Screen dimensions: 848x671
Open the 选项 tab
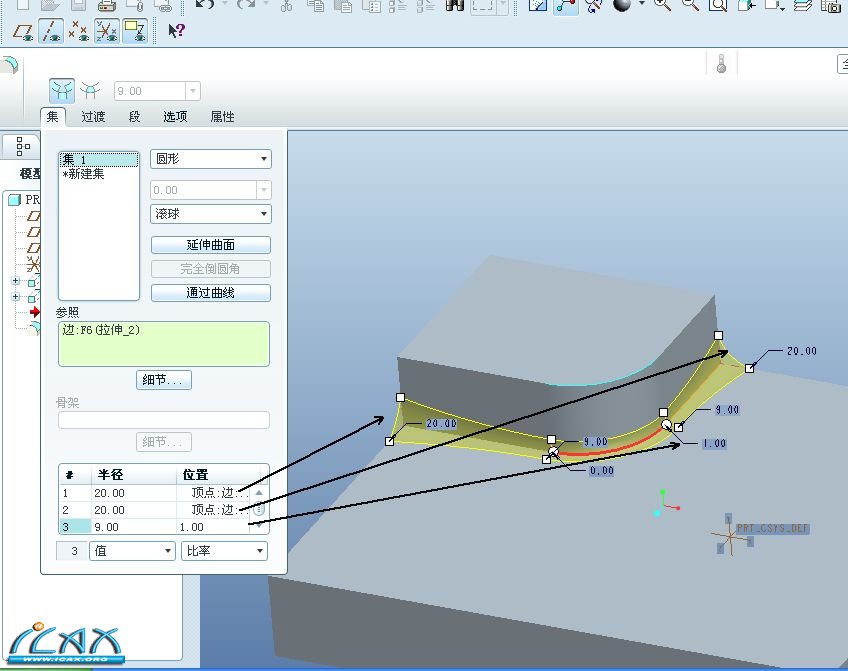tap(175, 117)
